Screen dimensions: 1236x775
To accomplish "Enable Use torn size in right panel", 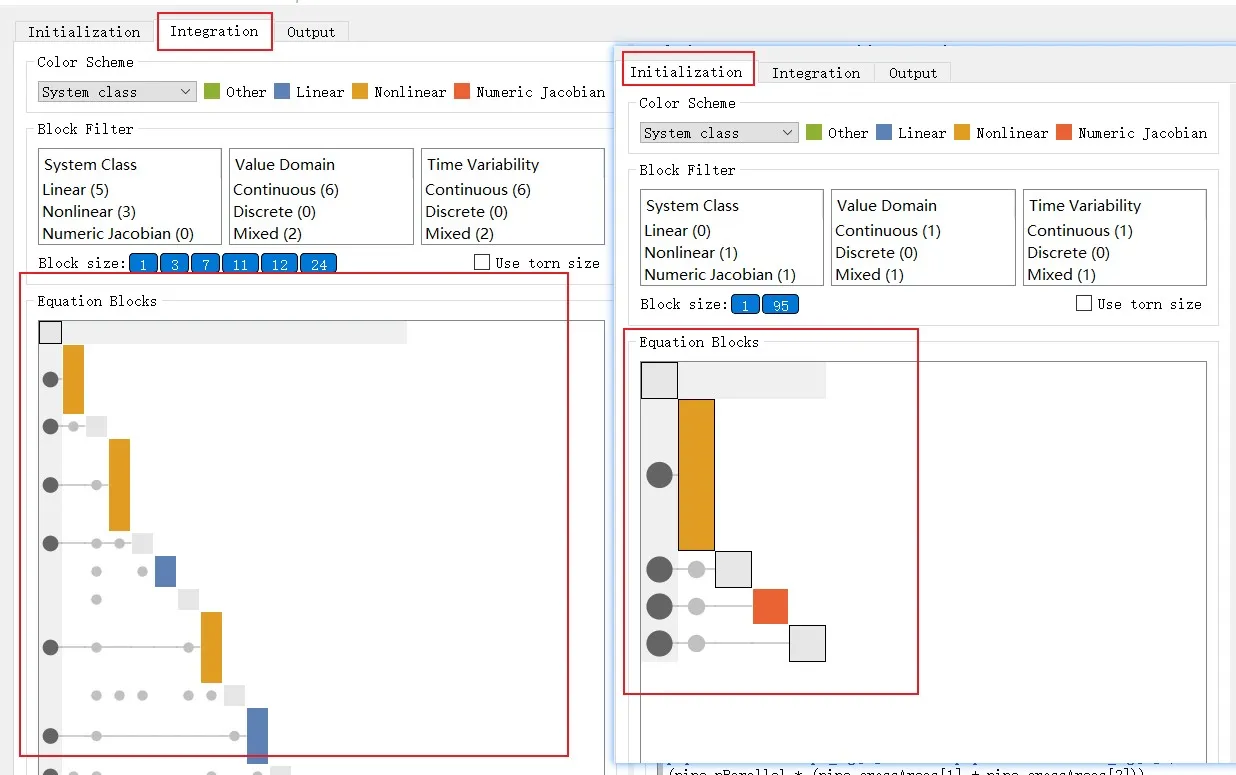I will [x=1084, y=303].
